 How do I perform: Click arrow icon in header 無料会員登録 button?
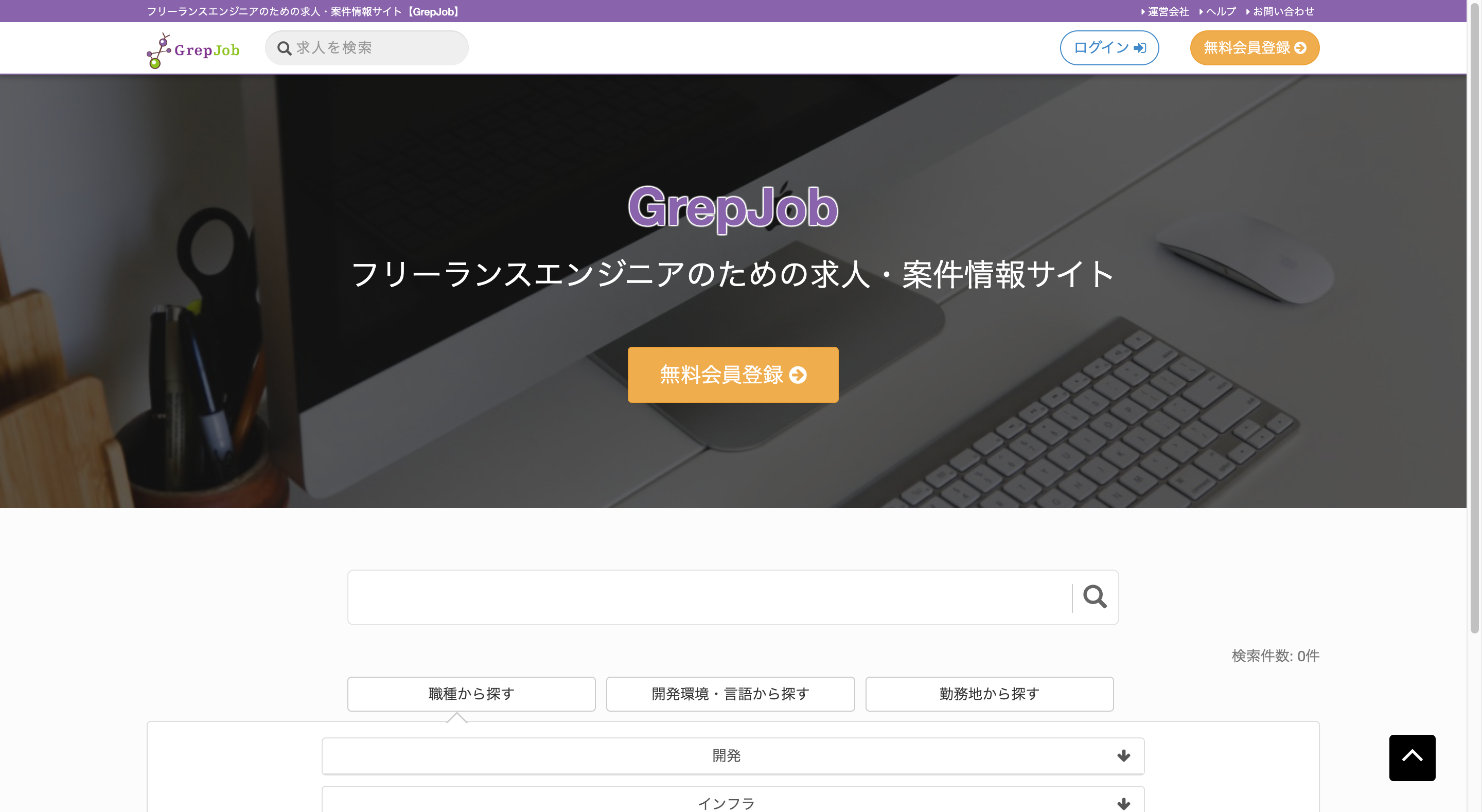[1300, 48]
